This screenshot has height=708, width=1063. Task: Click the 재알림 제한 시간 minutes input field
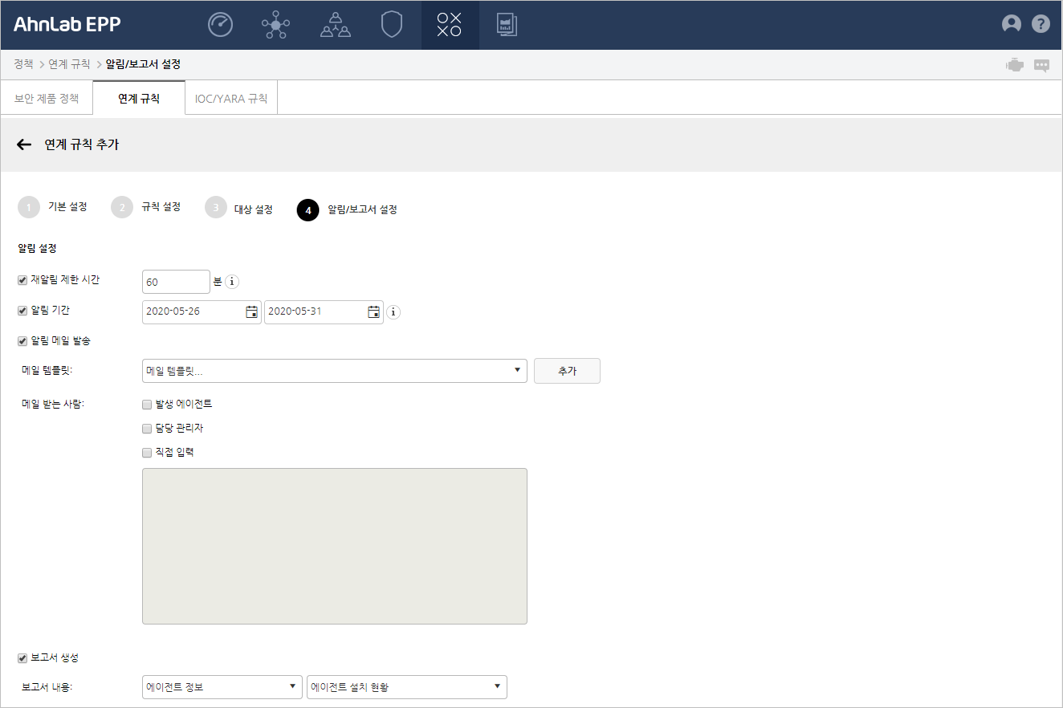(x=175, y=282)
